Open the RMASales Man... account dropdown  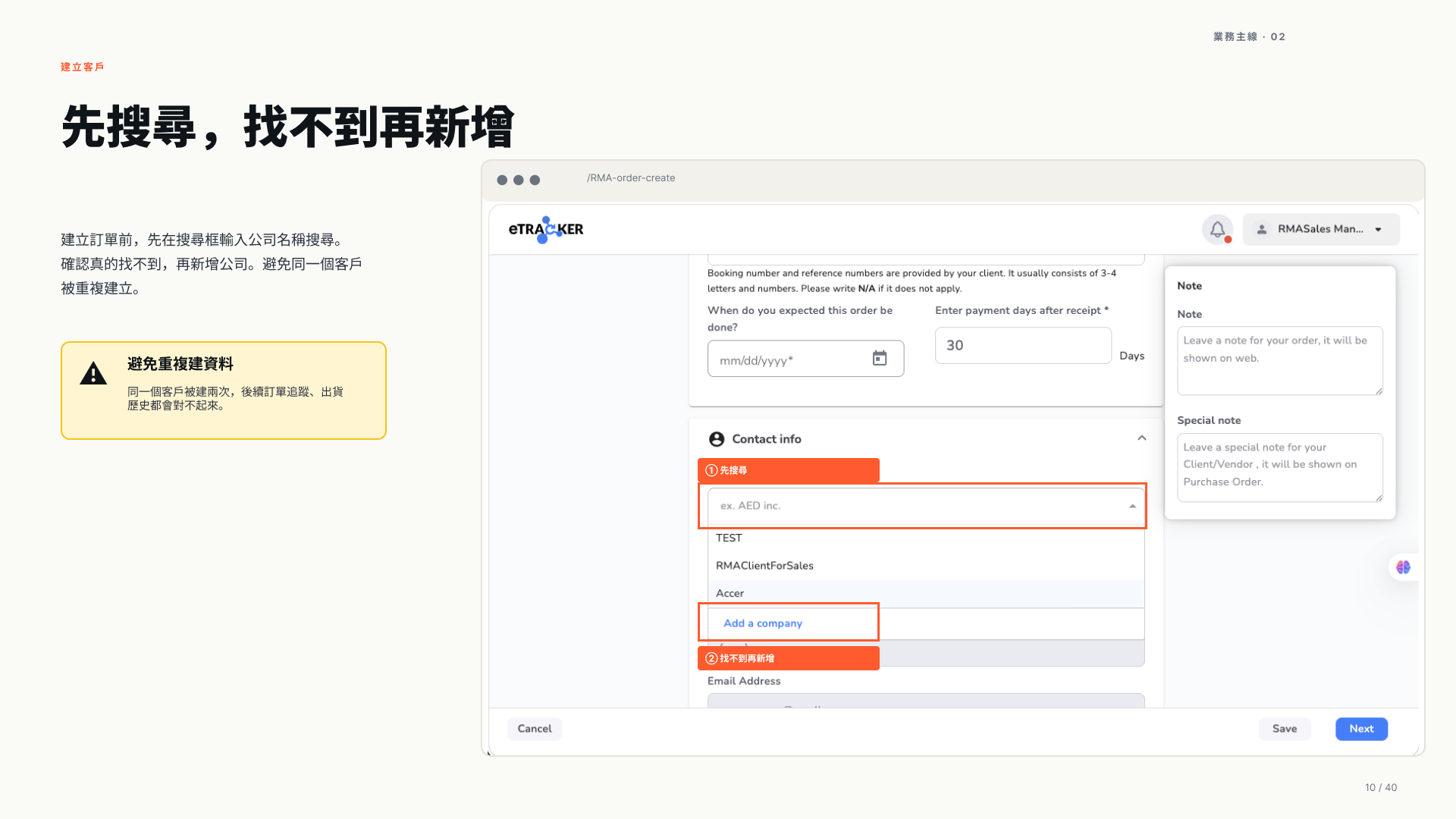1321,229
